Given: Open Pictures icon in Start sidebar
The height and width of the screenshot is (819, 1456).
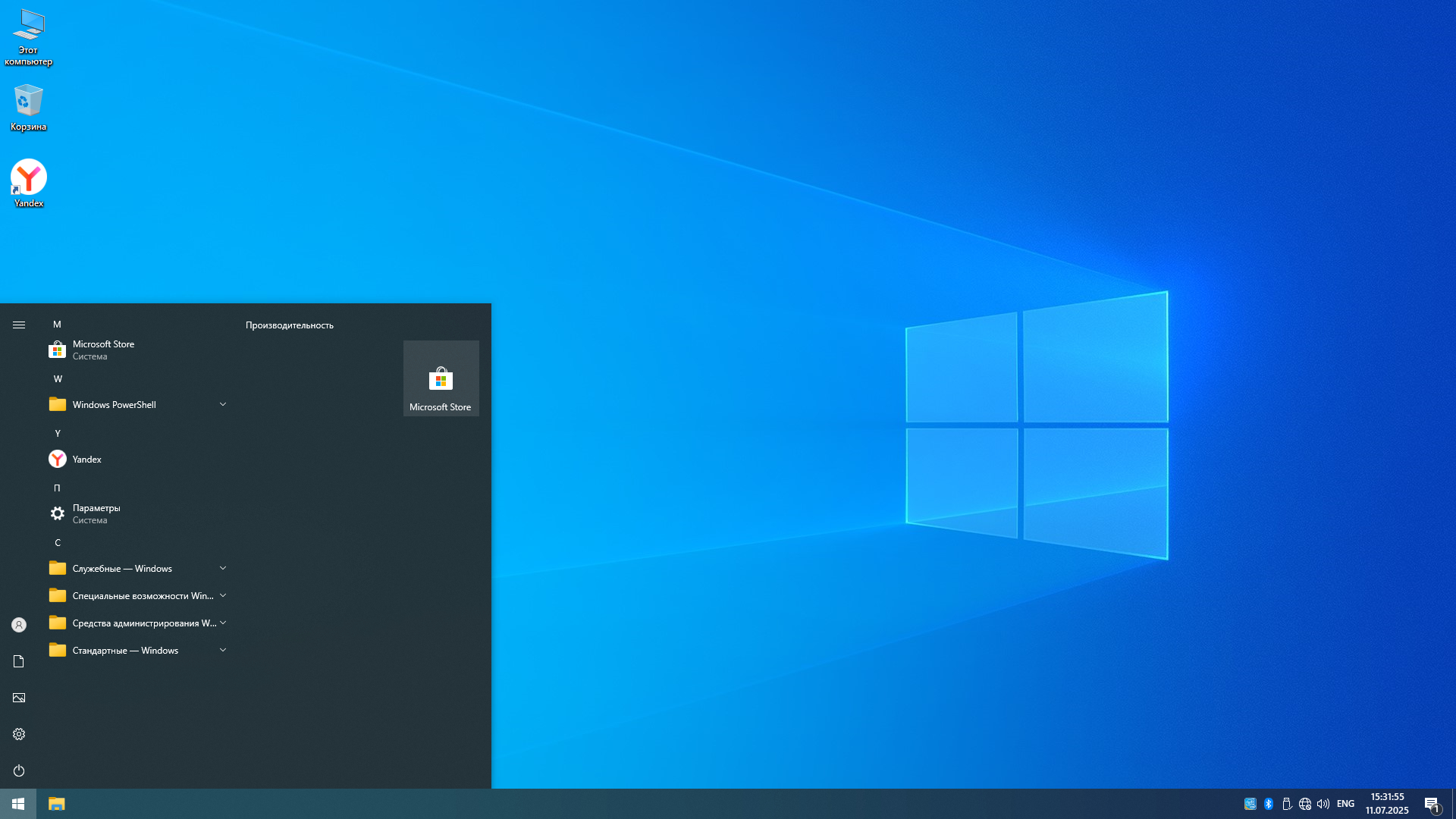Looking at the screenshot, I should point(19,698).
